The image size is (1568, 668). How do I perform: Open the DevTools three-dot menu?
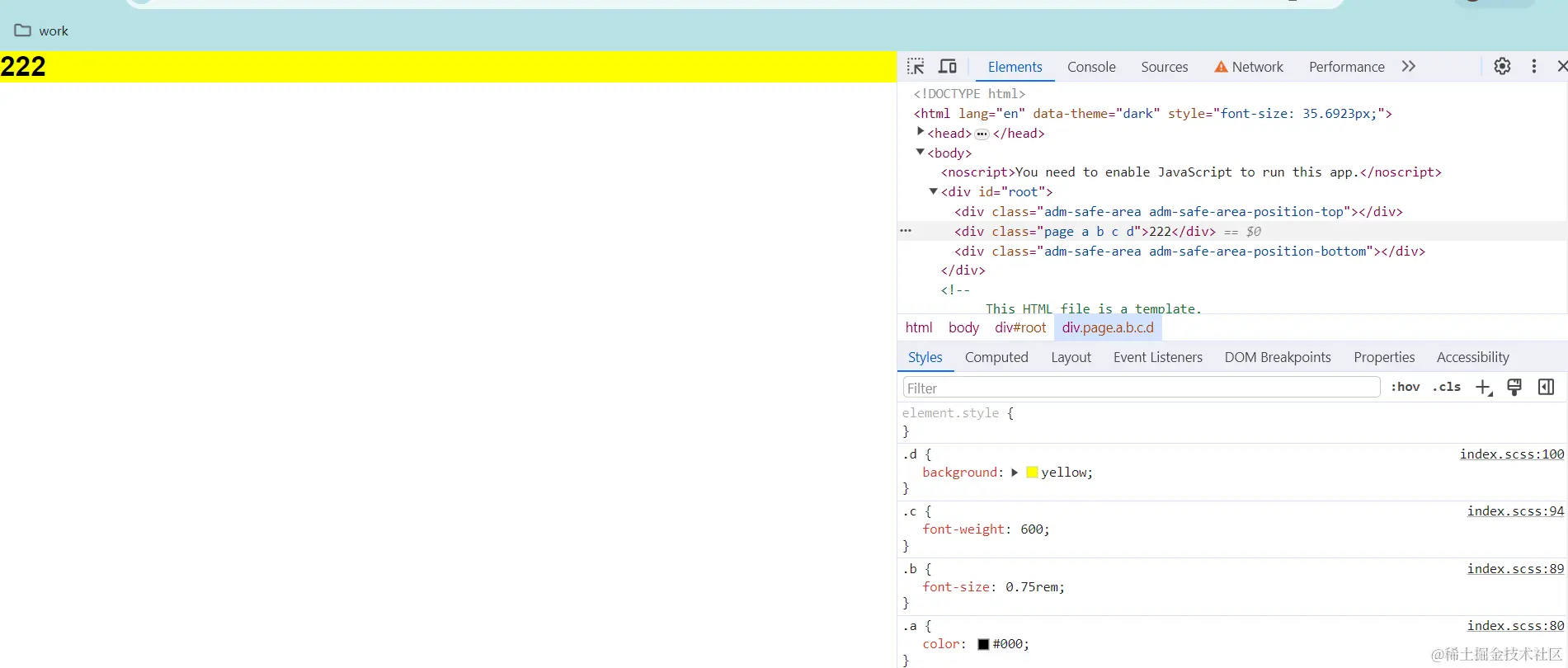pos(1533,67)
